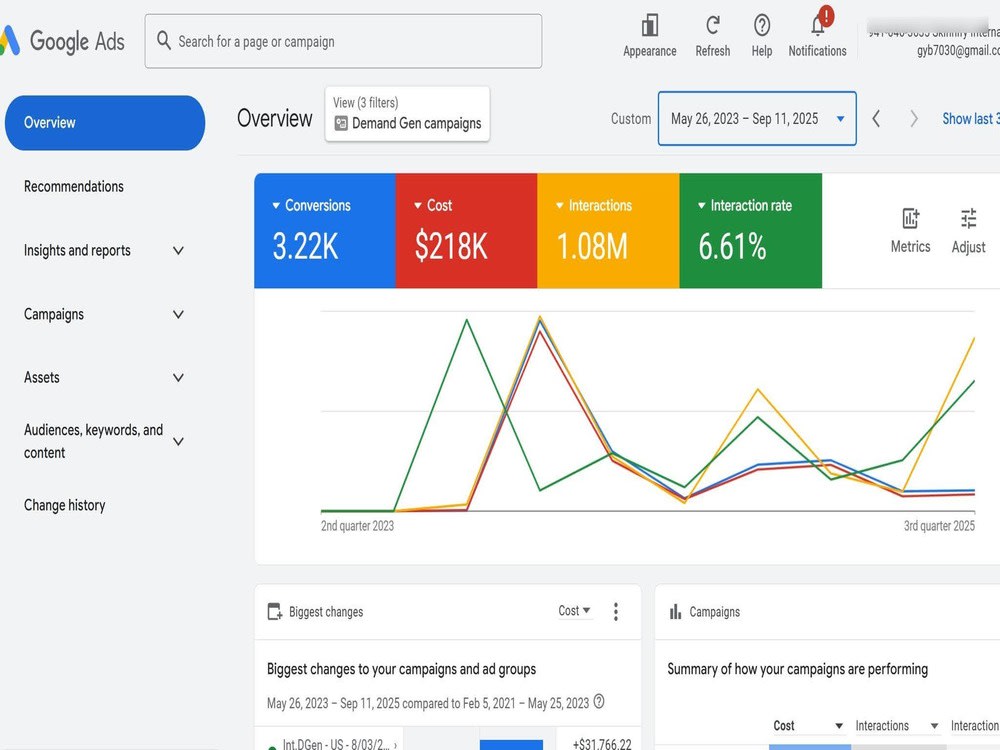
Task: Open the custom date range dropdown
Action: (757, 119)
